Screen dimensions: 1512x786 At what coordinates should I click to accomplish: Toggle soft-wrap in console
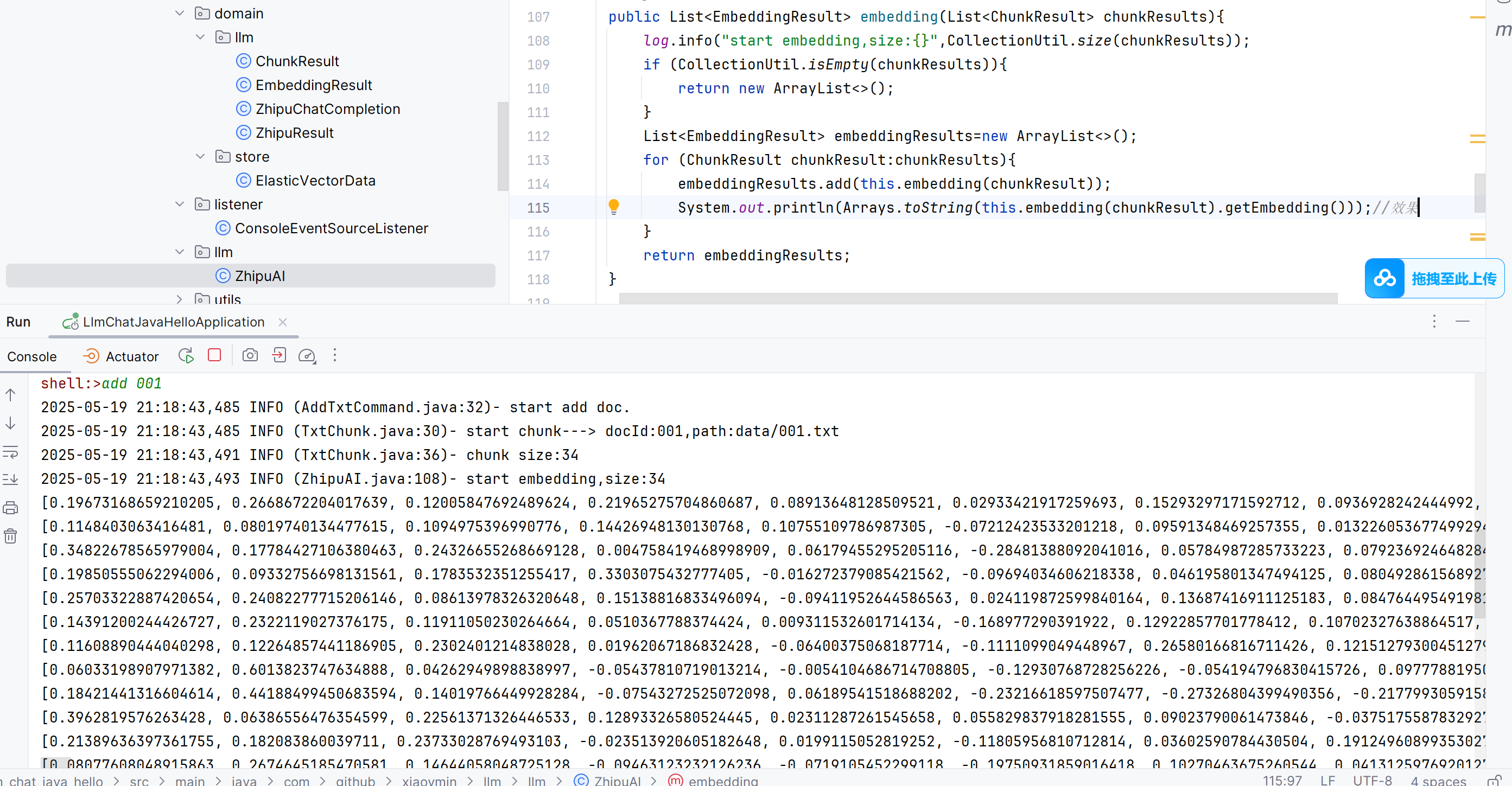point(10,452)
